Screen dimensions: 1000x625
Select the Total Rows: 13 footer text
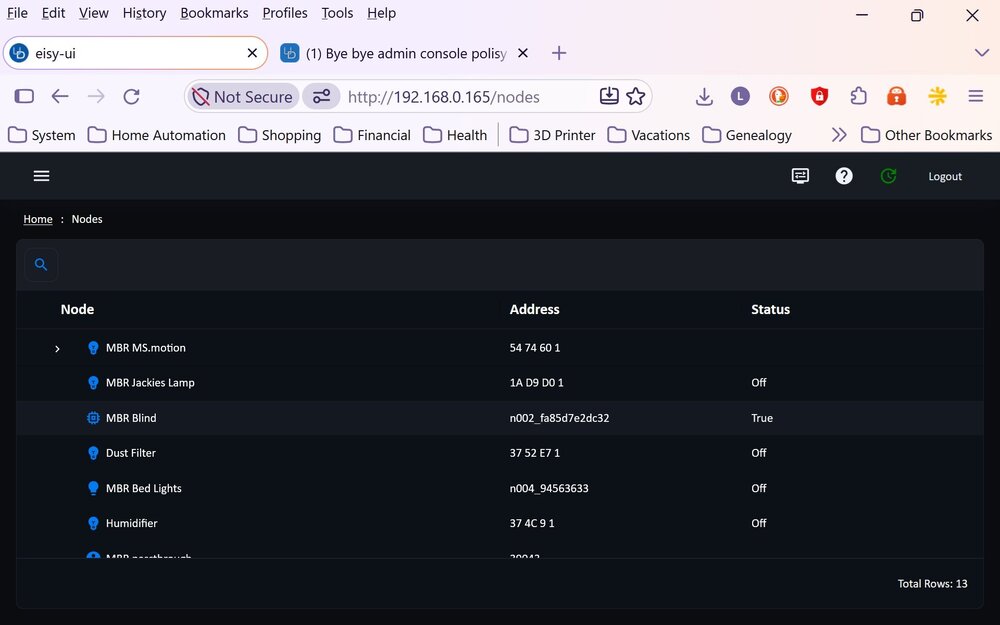pos(932,584)
